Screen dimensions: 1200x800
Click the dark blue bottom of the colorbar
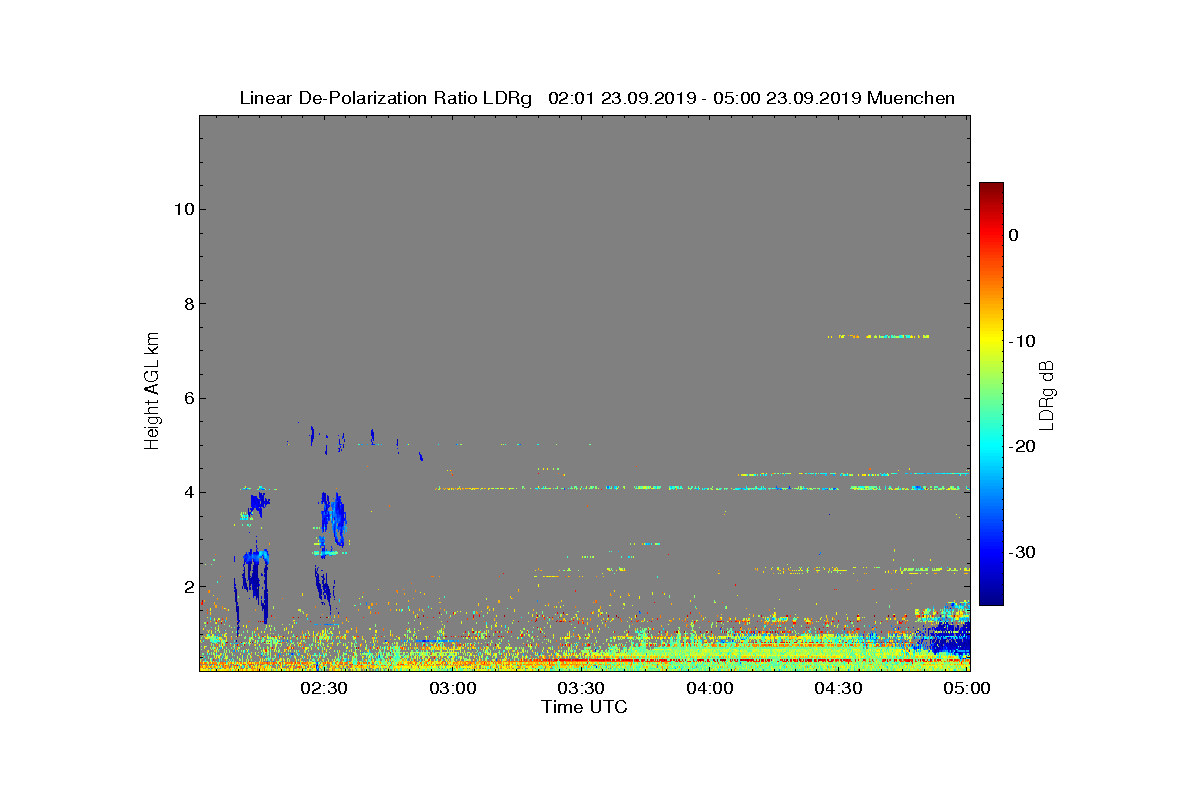tap(991, 597)
